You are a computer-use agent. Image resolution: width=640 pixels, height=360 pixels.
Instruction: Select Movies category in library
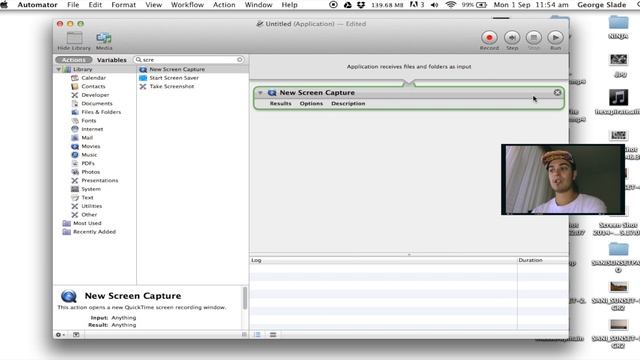pyautogui.click(x=91, y=146)
